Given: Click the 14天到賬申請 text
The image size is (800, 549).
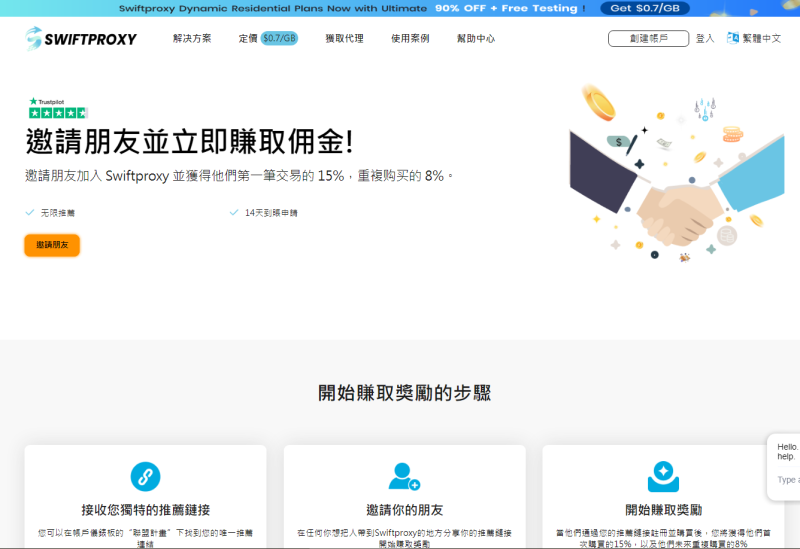Looking at the screenshot, I should 271,213.
